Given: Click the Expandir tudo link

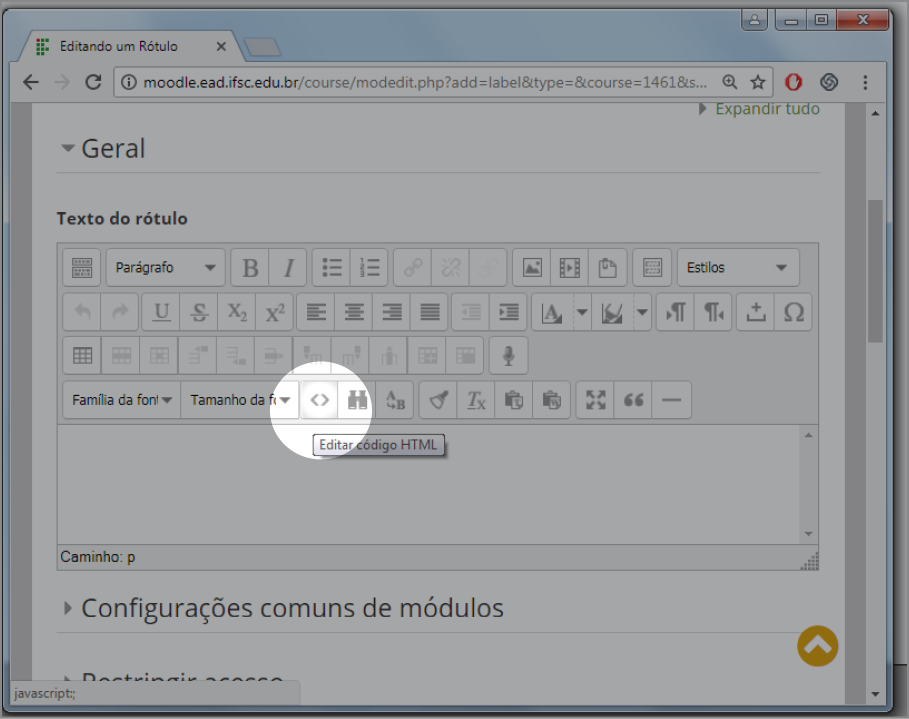Looking at the screenshot, I should [766, 109].
